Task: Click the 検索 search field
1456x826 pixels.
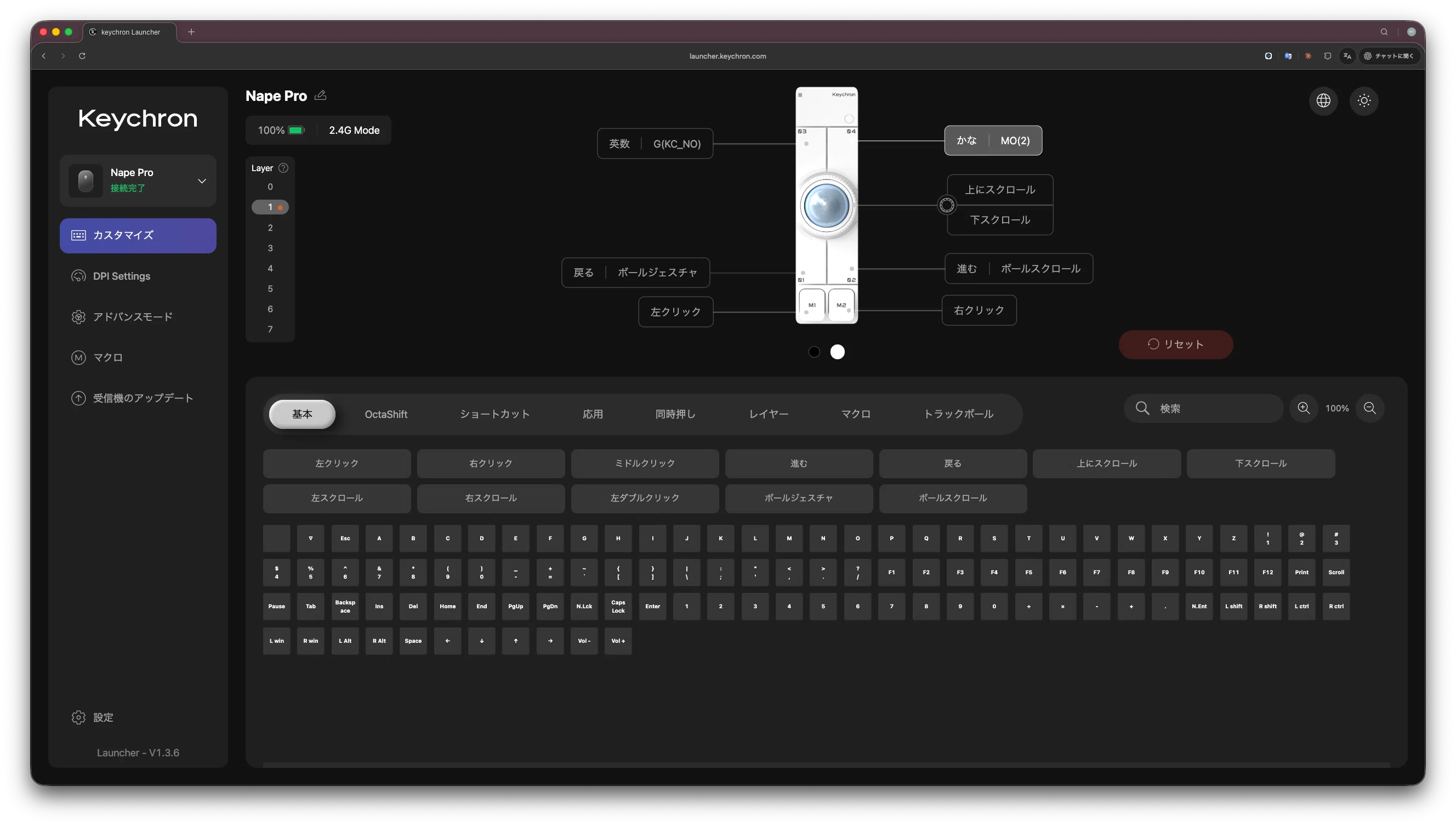Action: [x=1203, y=408]
